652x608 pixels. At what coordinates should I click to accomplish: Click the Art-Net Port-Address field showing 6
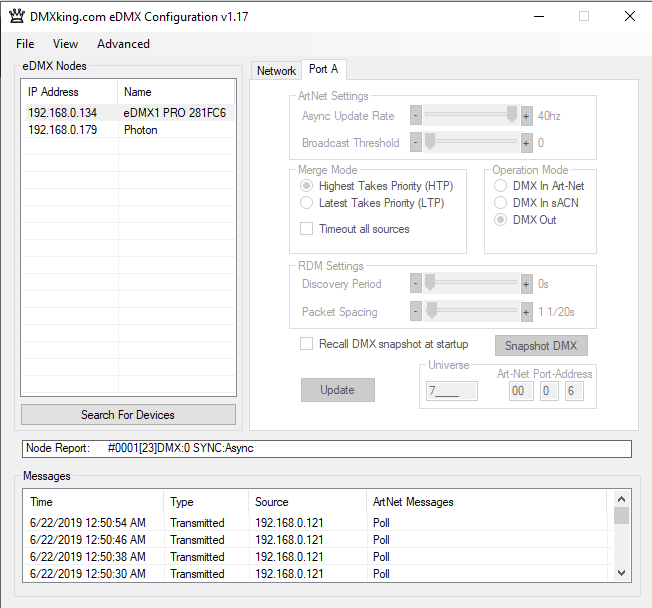[574, 391]
